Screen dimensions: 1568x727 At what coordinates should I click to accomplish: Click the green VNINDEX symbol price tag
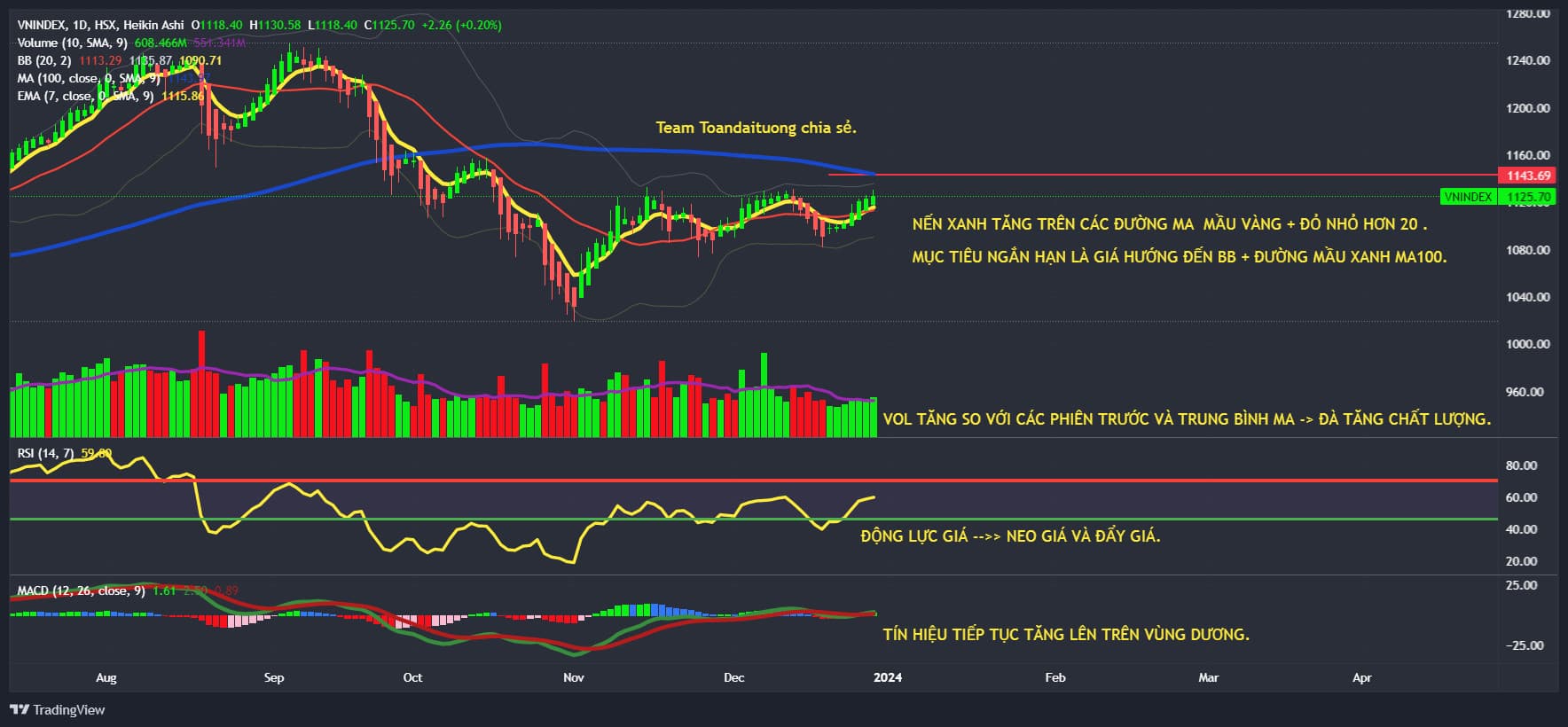[1469, 197]
